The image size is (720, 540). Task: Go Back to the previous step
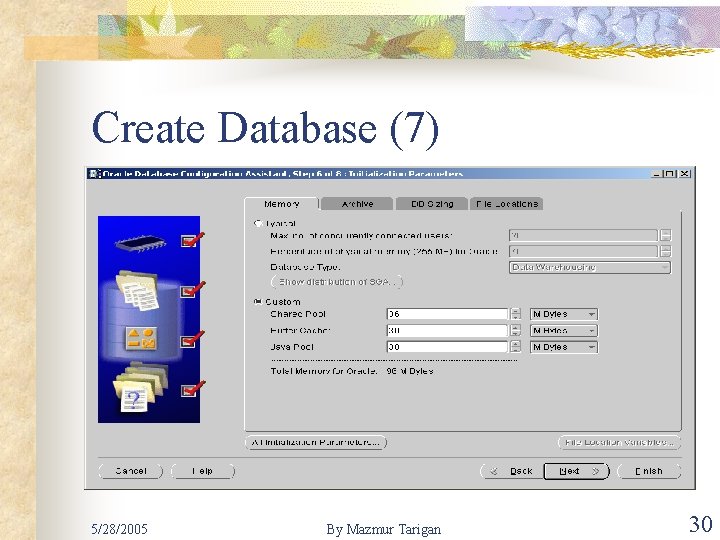point(512,472)
